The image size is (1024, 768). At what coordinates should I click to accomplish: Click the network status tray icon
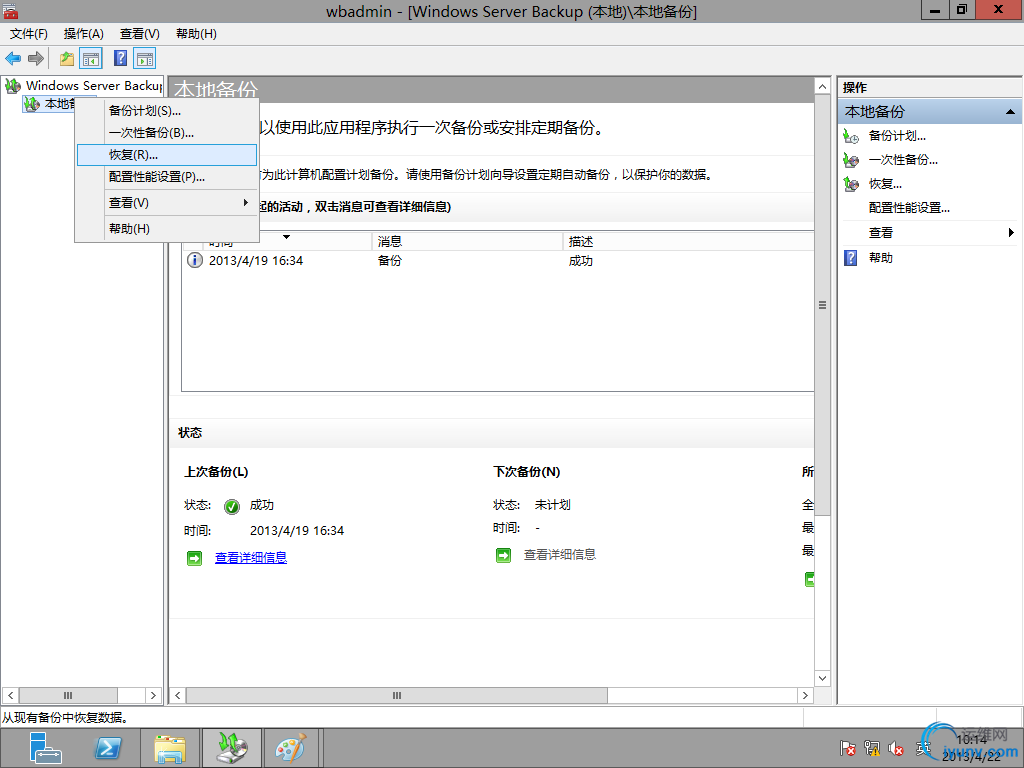click(x=872, y=748)
